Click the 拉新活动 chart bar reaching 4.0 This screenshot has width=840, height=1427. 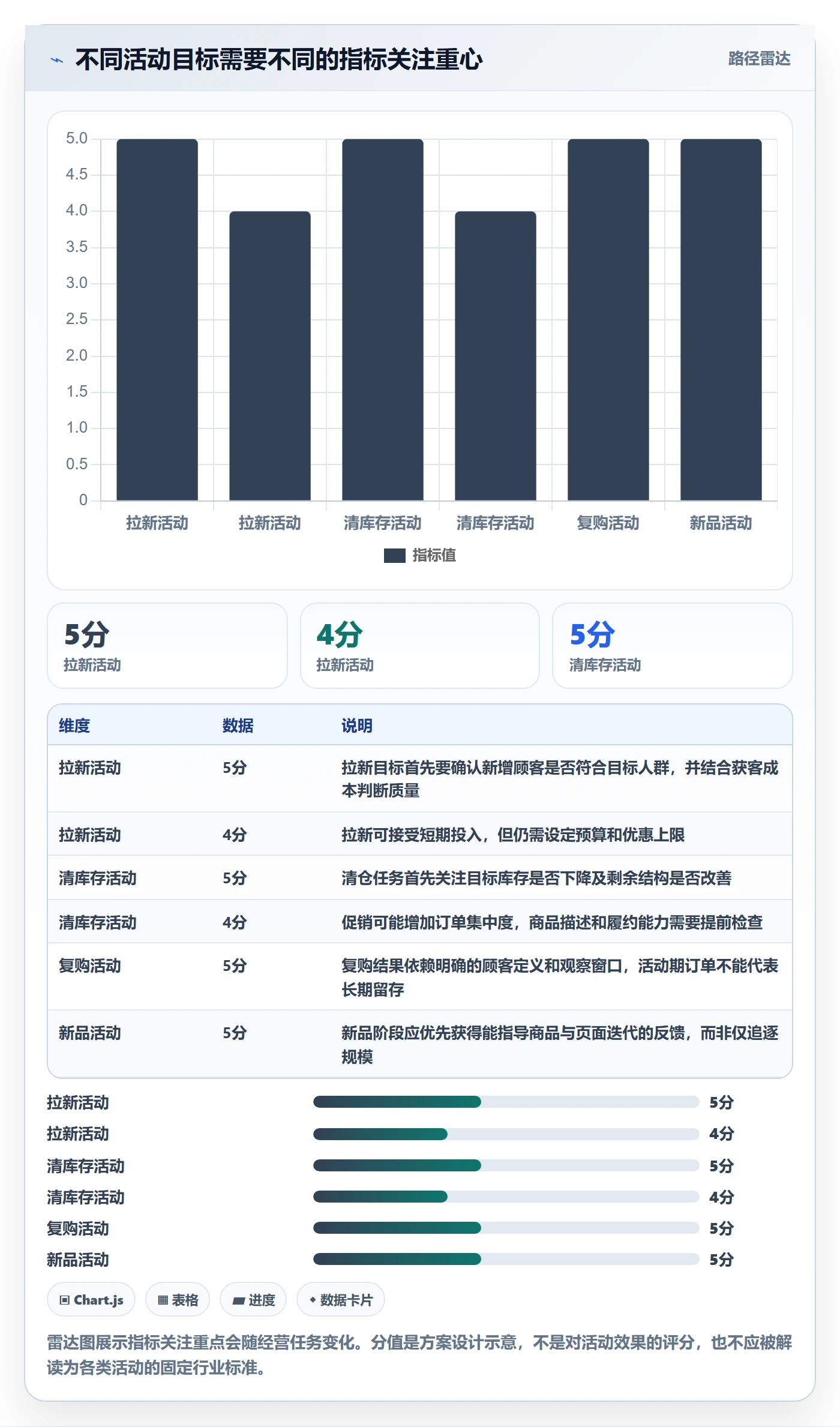click(270, 356)
